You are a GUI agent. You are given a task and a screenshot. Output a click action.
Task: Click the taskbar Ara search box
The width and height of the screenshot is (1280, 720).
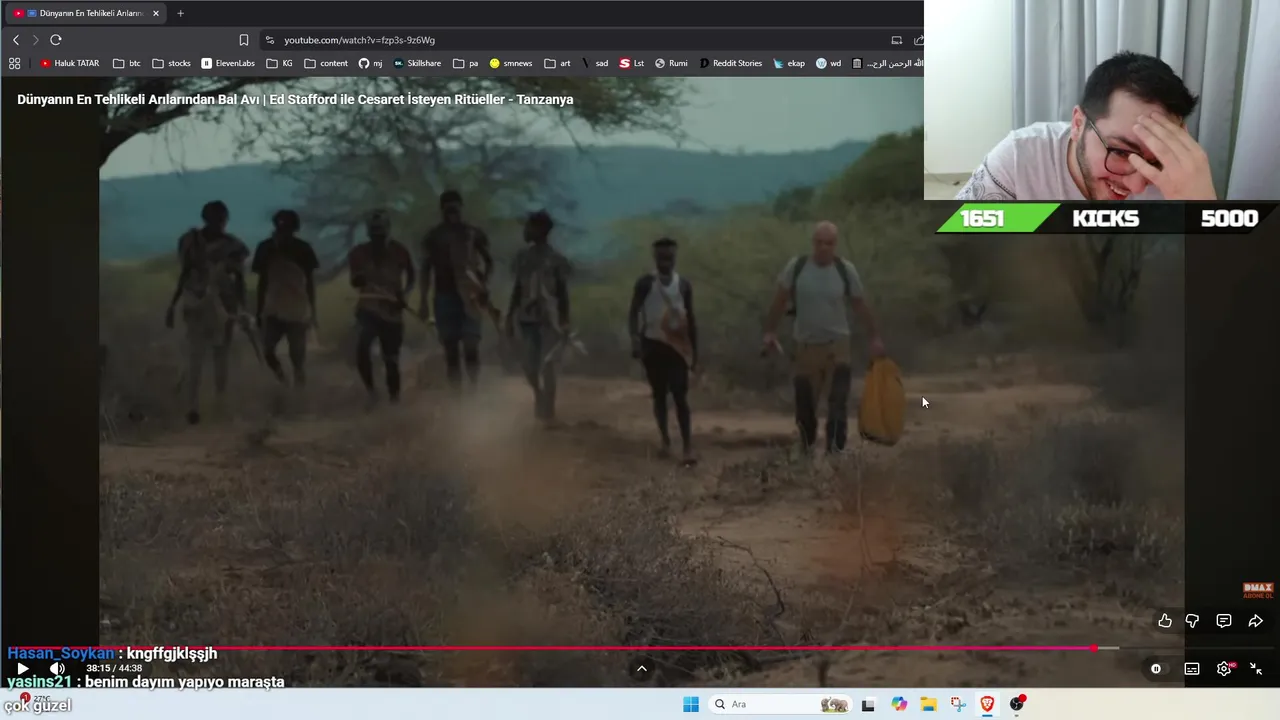780,704
